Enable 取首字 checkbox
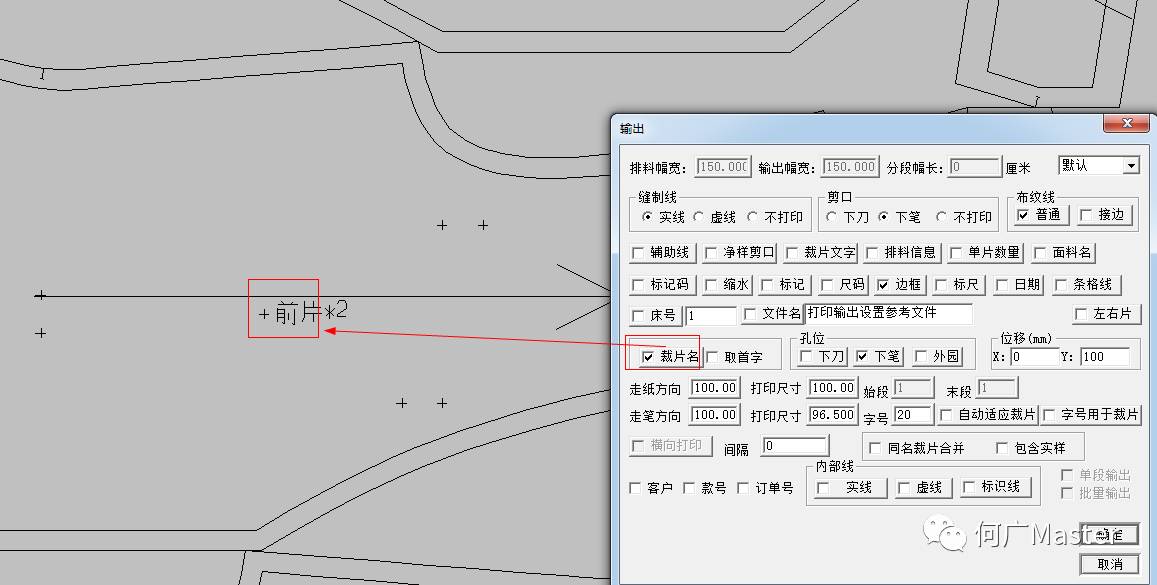Image resolution: width=1157 pixels, height=585 pixels. pyautogui.click(x=712, y=357)
